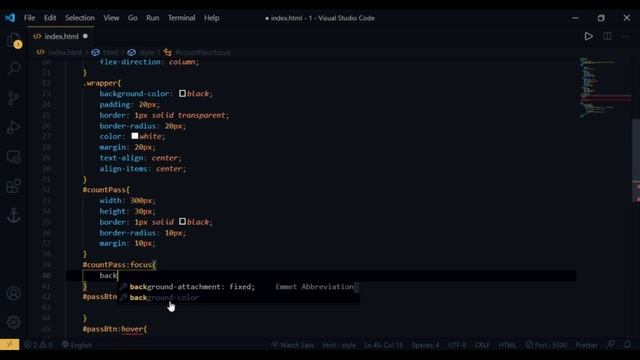Click the English status bar item

click(77, 345)
